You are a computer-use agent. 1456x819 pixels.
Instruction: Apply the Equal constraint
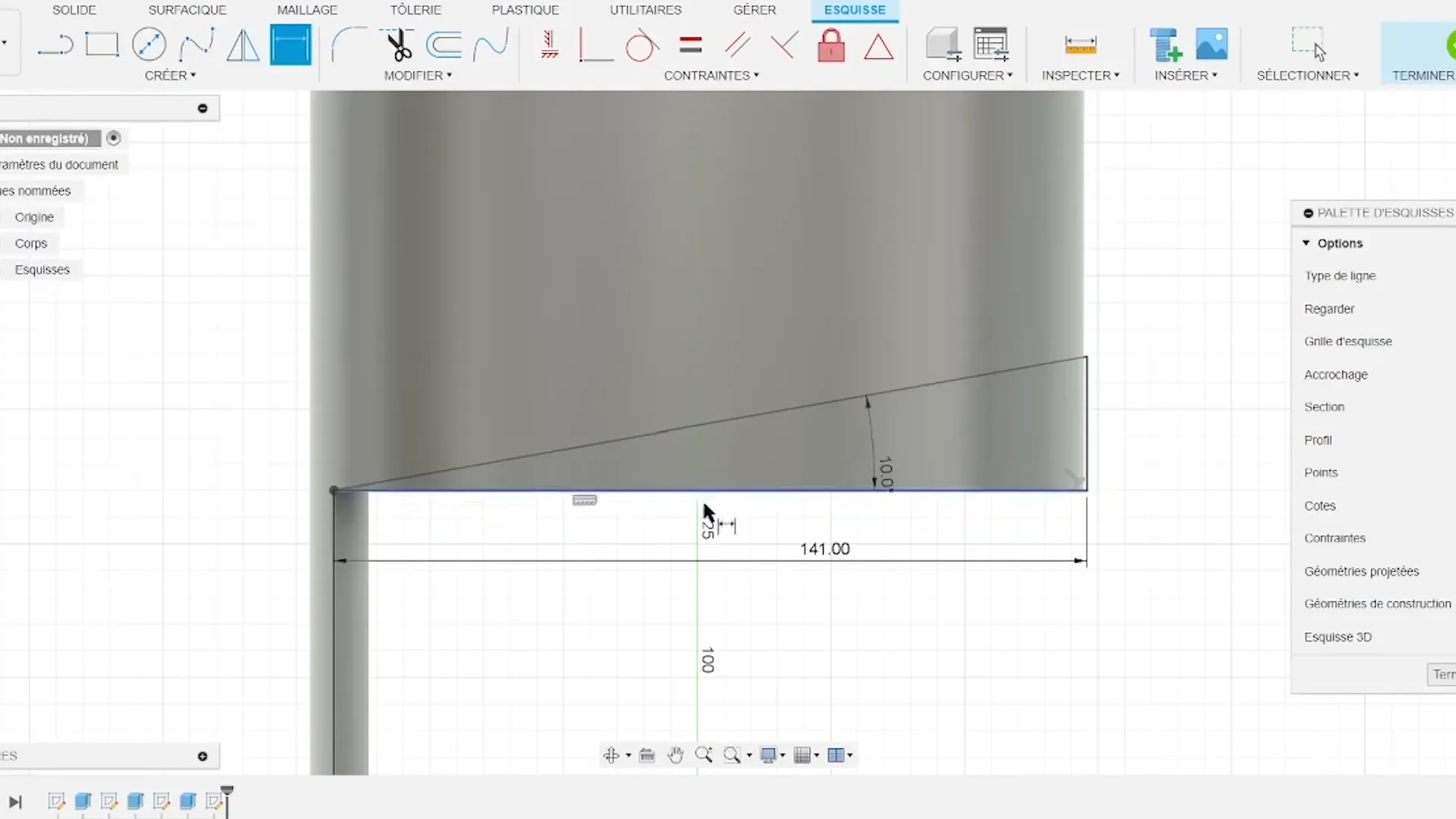(x=690, y=45)
